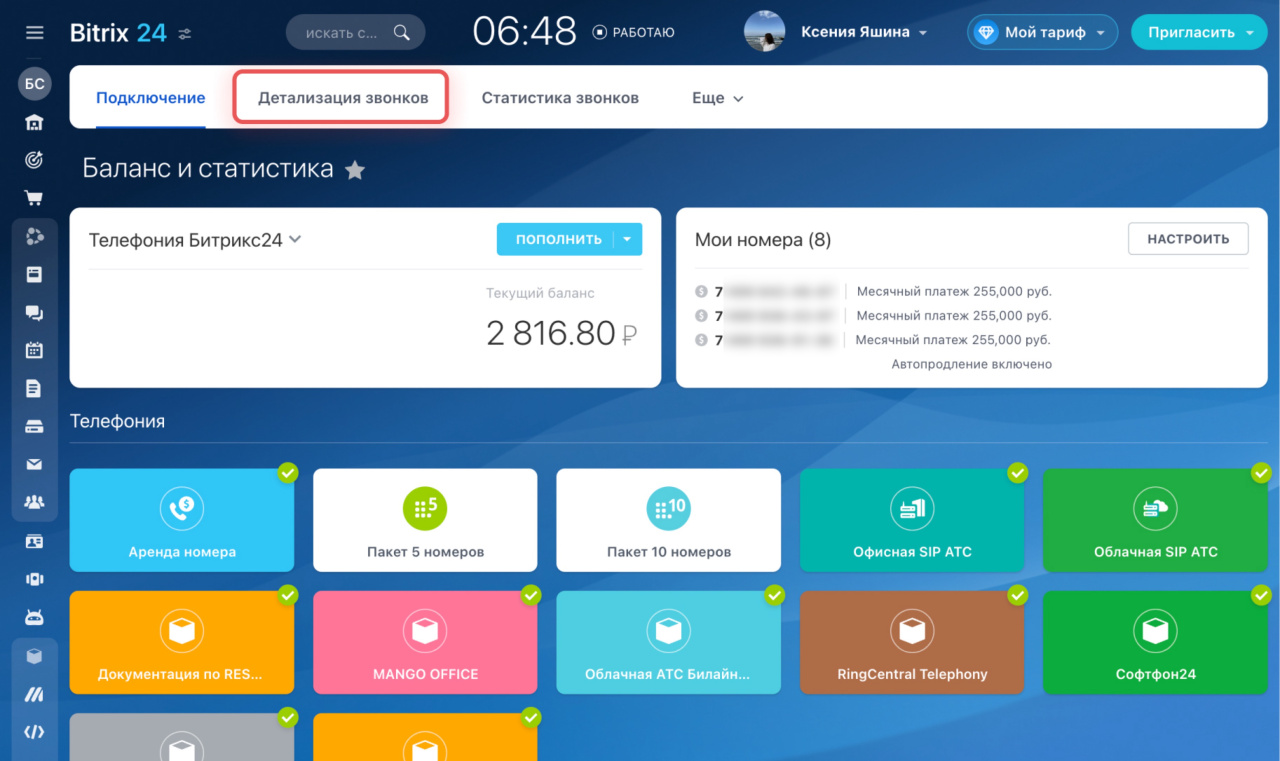Open the chat bubbles icon in the sidebar
This screenshot has width=1280, height=761.
tap(34, 312)
